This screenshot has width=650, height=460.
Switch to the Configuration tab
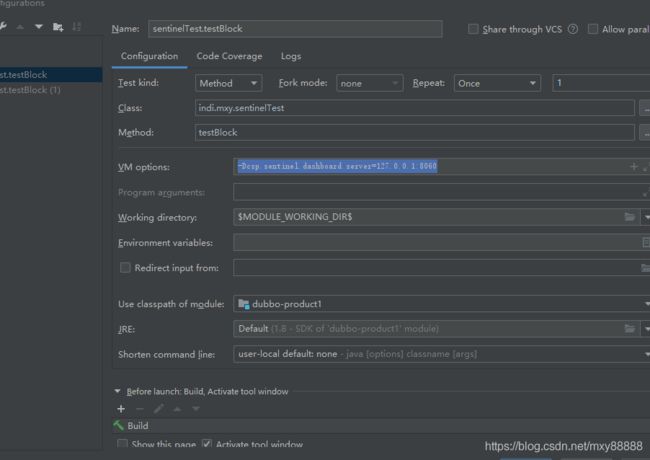pyautogui.click(x=149, y=56)
